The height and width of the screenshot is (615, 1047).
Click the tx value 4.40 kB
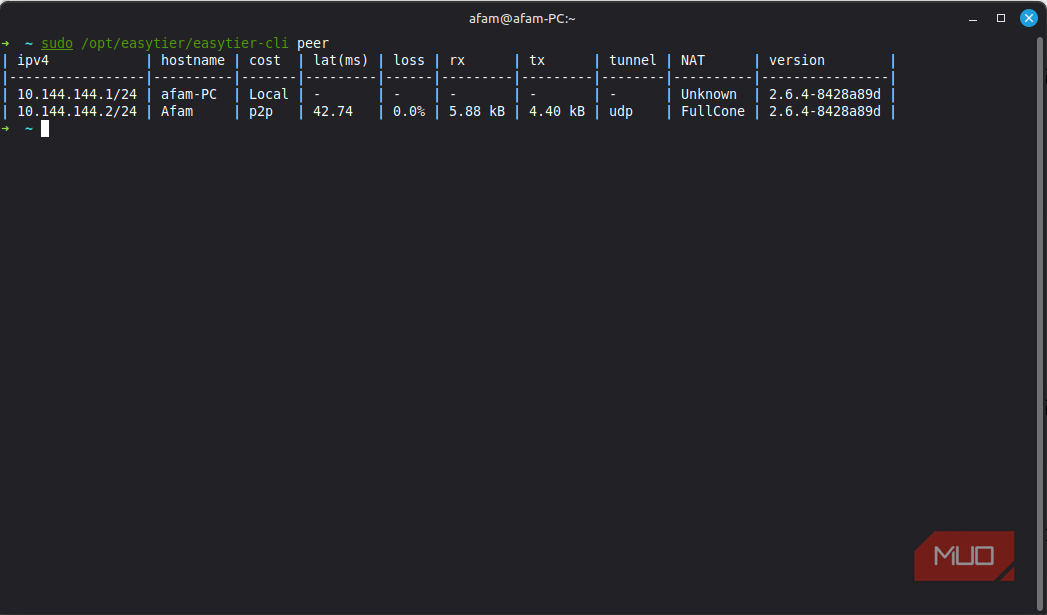pyautogui.click(x=557, y=112)
